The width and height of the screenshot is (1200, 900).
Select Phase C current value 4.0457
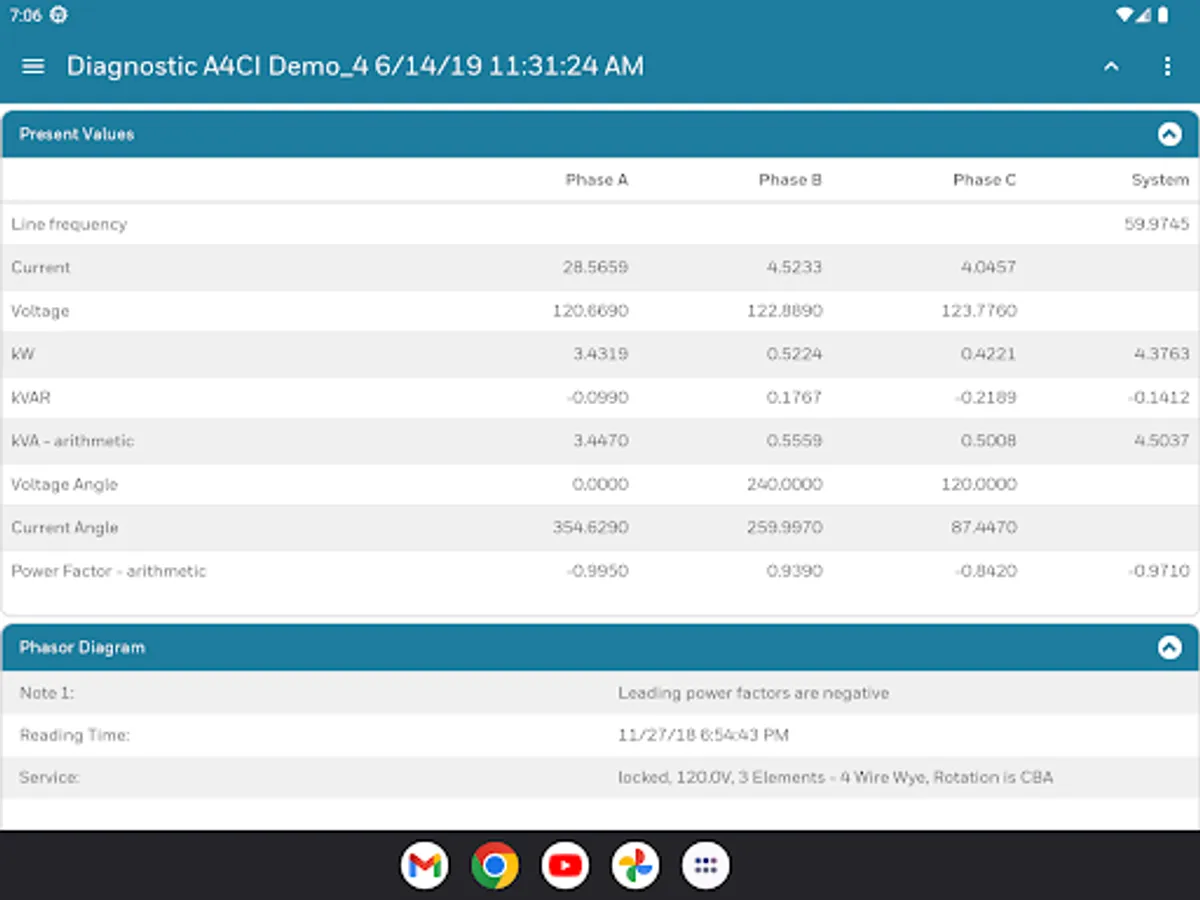click(988, 268)
